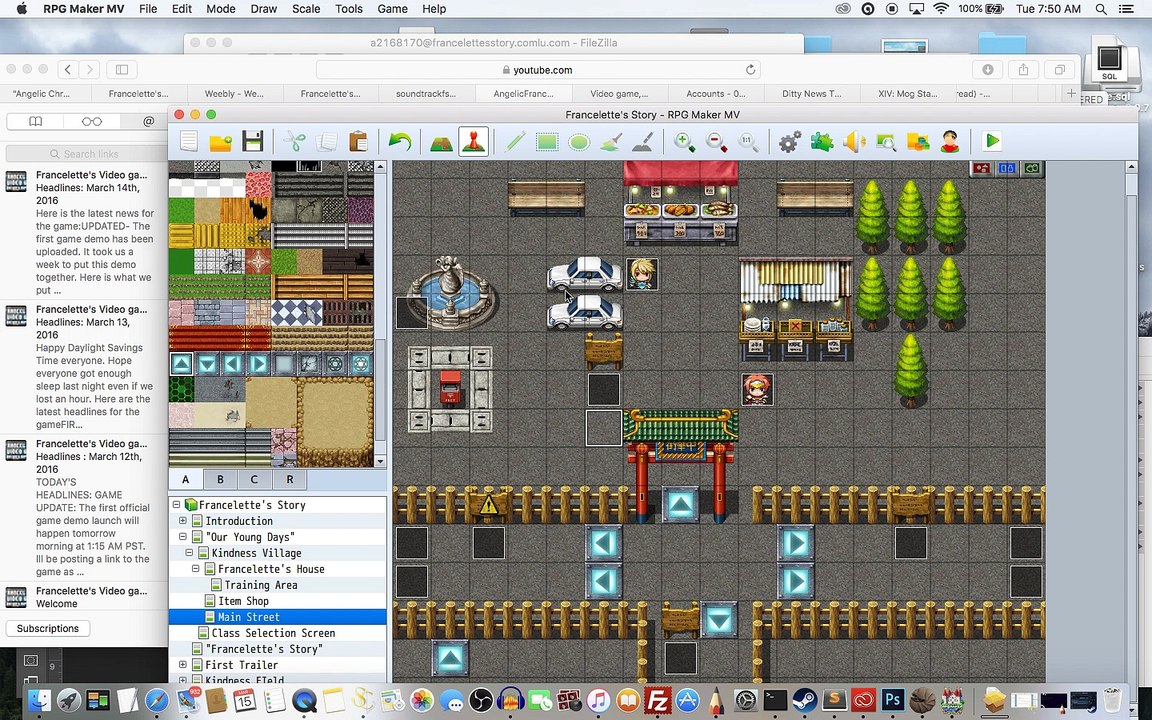1152x720 pixels.
Task: Click the Copy icon in the toolbar
Action: pyautogui.click(x=326, y=141)
